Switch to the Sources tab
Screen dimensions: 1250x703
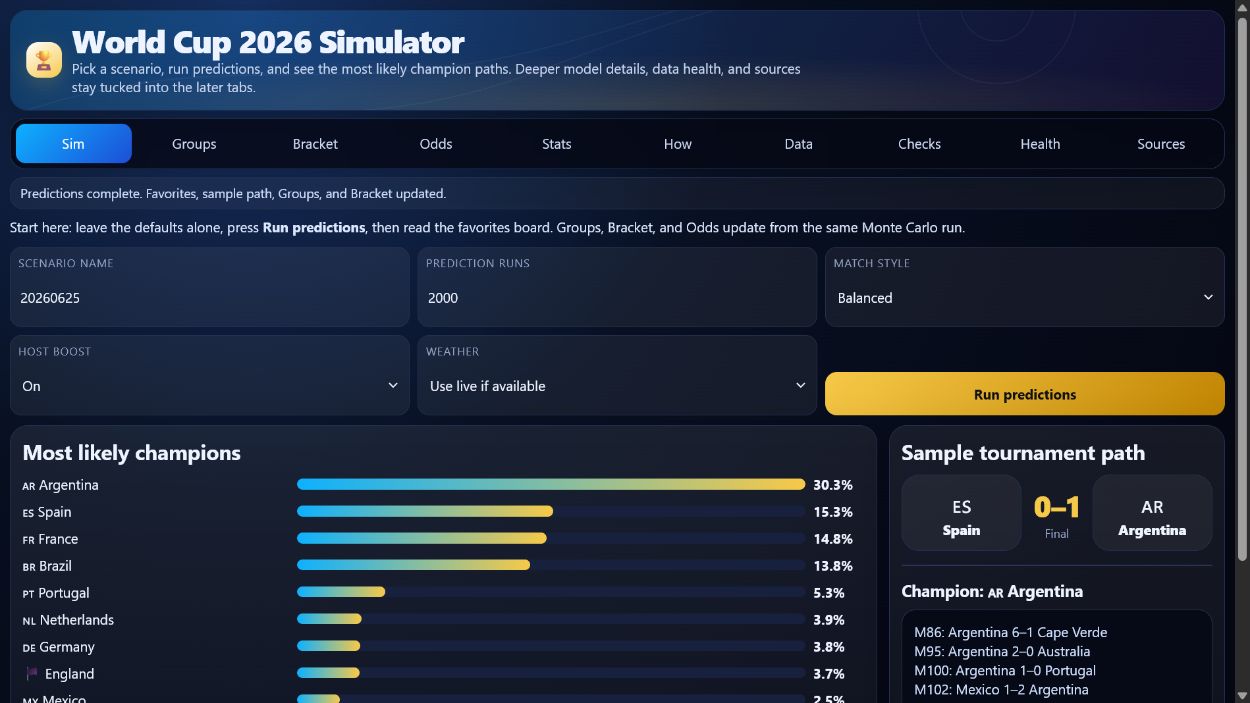pos(1161,144)
